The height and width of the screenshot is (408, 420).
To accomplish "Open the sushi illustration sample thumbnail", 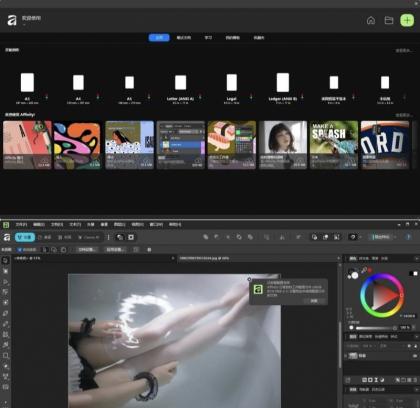I will point(232,145).
